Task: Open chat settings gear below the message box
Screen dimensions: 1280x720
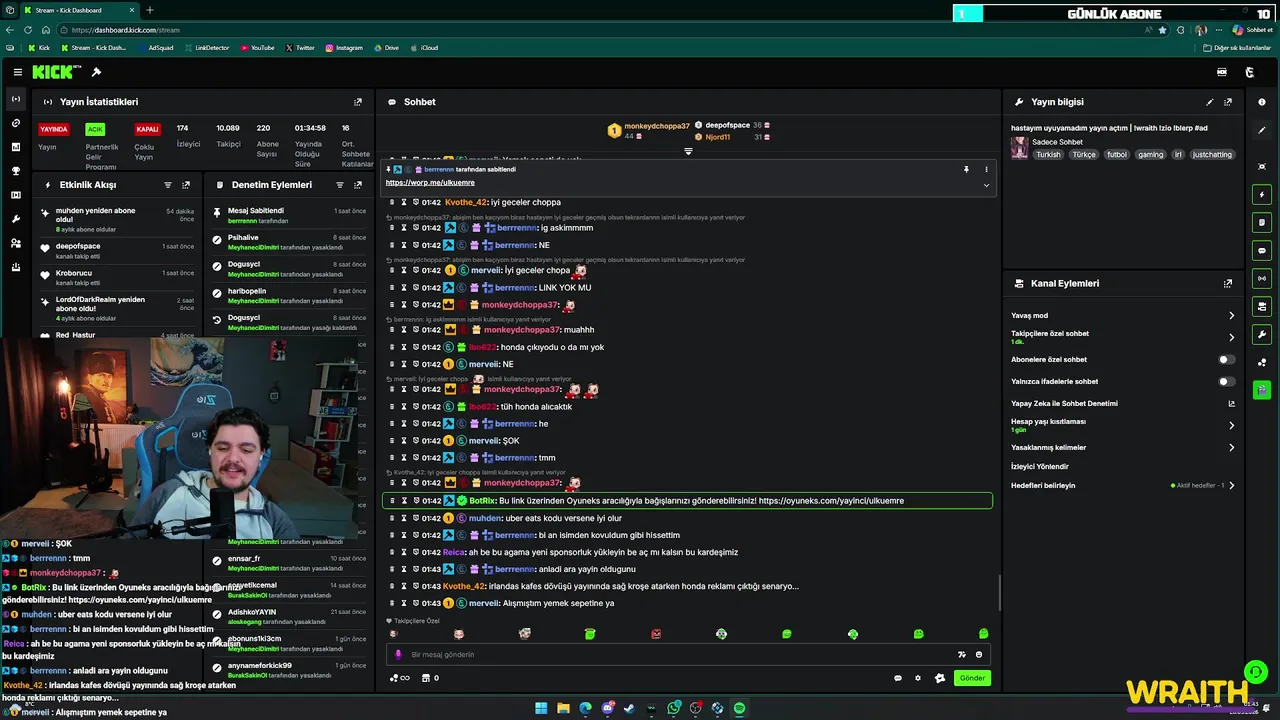Action: [918, 678]
